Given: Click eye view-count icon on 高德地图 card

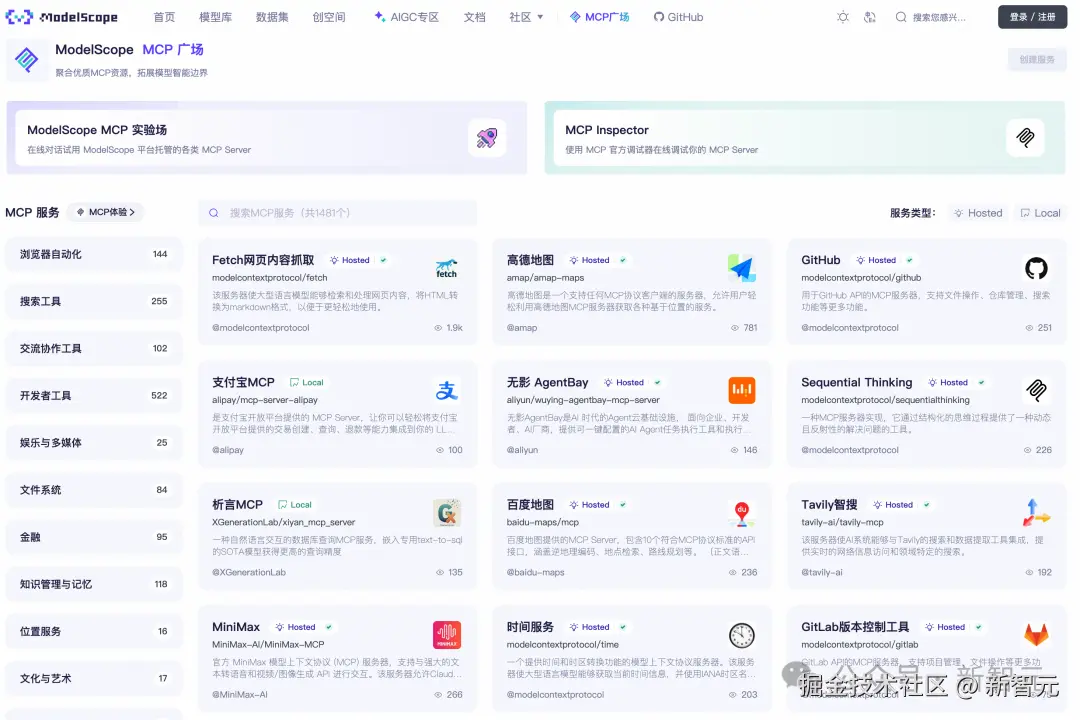Looking at the screenshot, I should click(734, 328).
